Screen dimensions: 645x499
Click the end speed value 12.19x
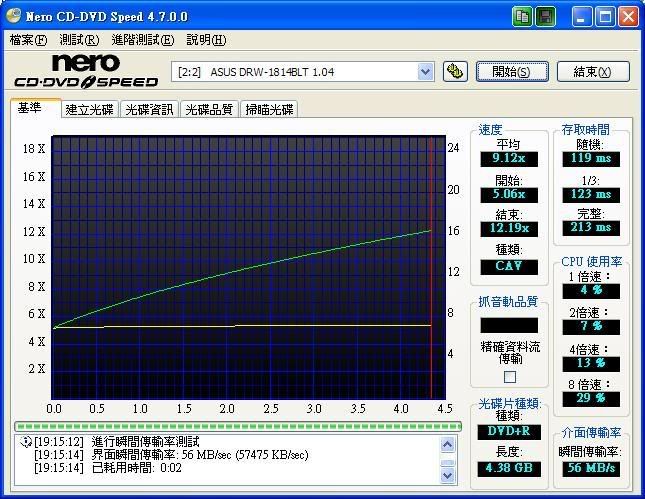(x=509, y=228)
